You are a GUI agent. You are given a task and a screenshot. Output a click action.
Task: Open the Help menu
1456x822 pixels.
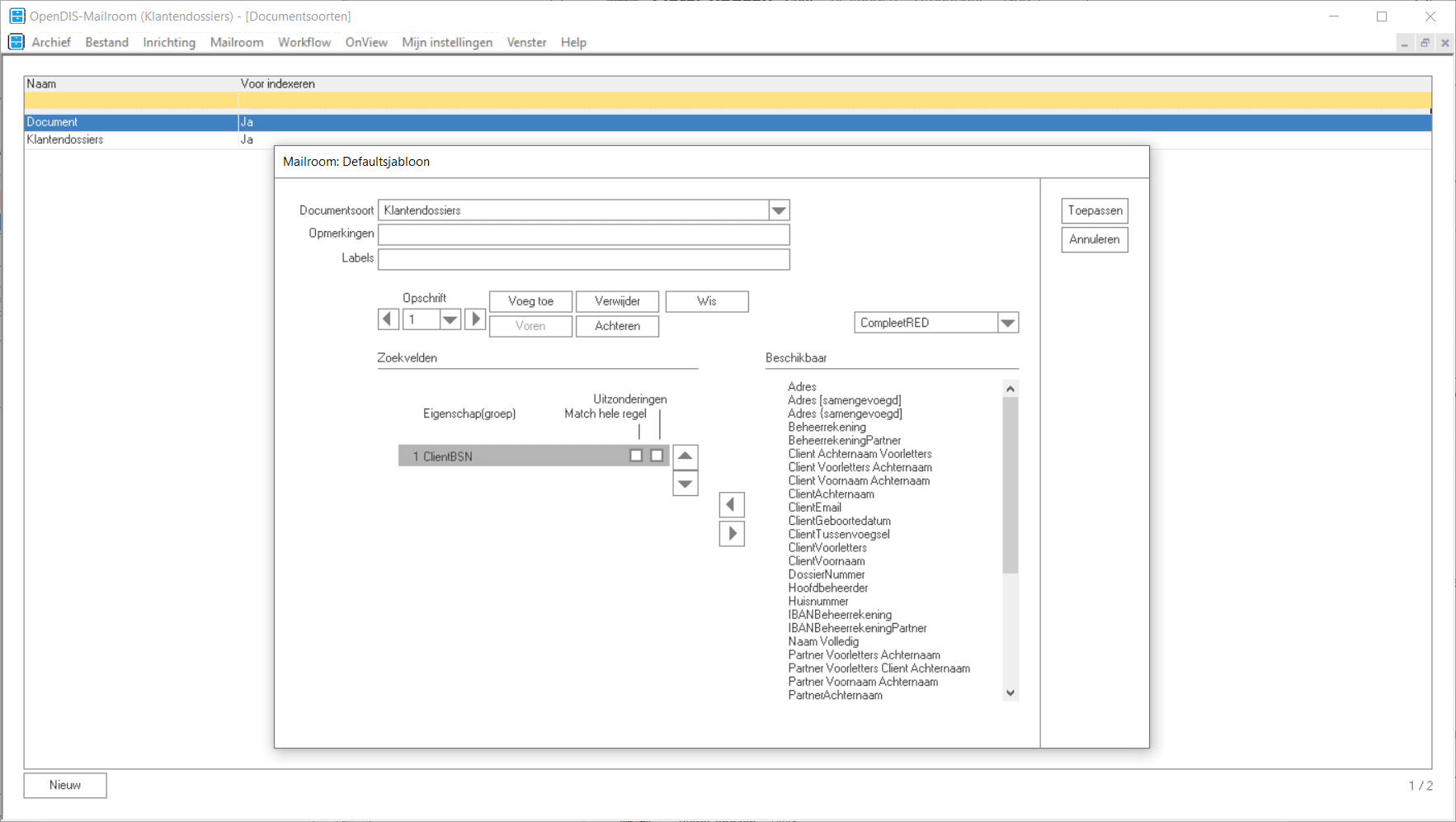tap(573, 42)
